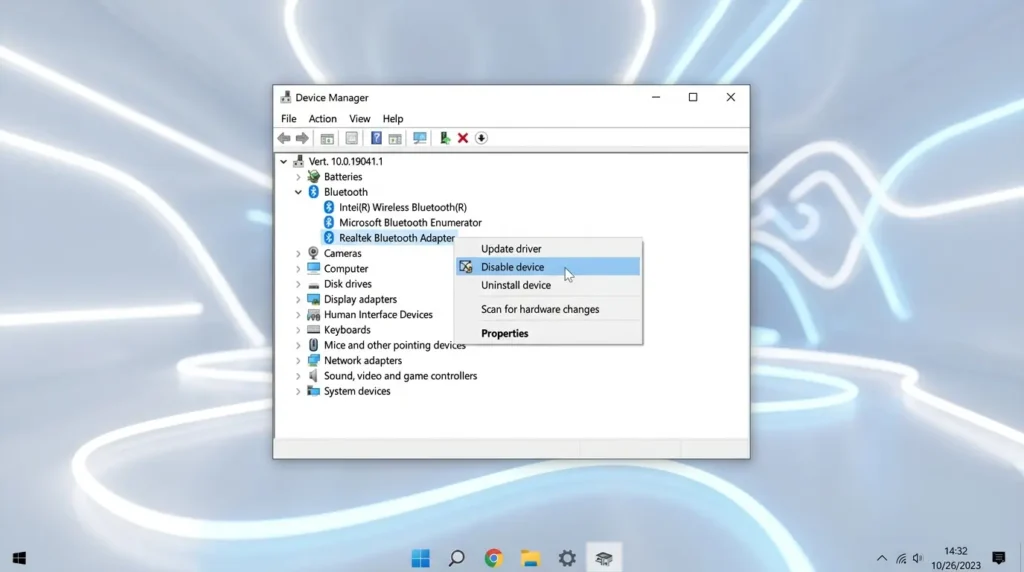Click the Bluetooth icon beside Intel(R) Wireless Bluetooth(R)
The height and width of the screenshot is (572, 1024).
pyautogui.click(x=329, y=207)
